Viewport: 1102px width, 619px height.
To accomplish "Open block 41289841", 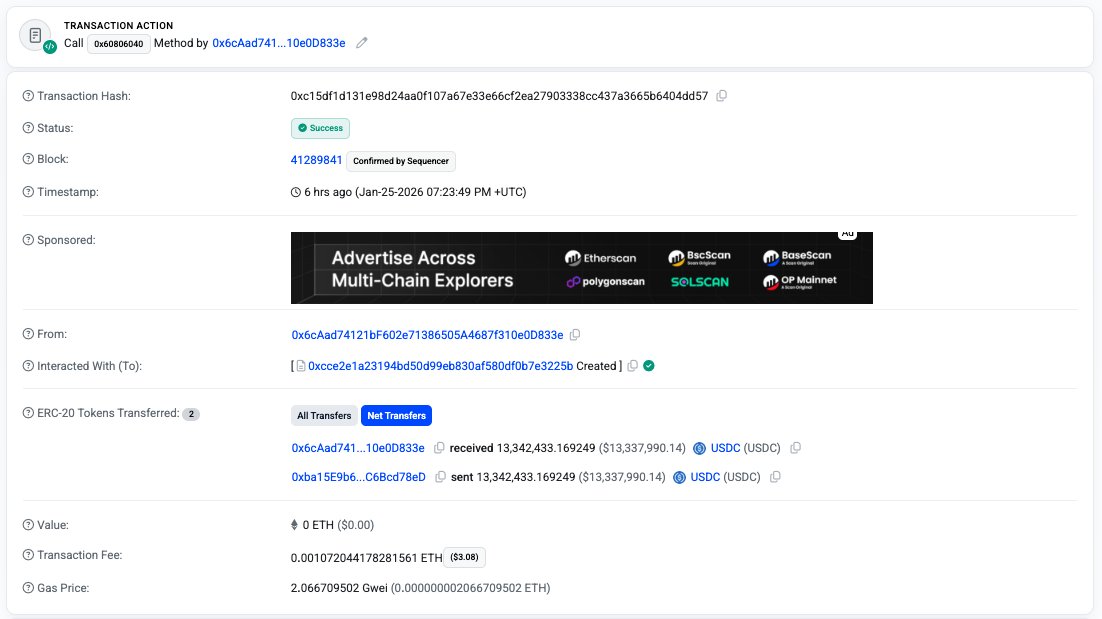I will point(315,159).
